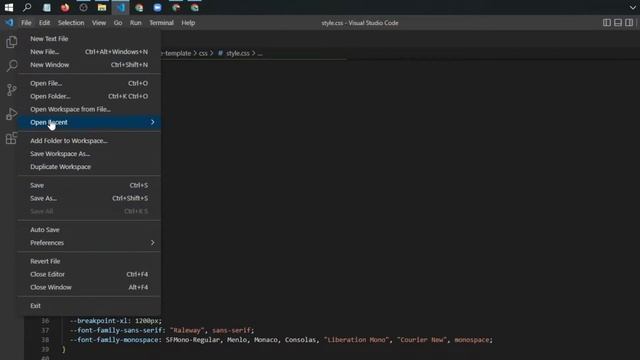Click the breadcrumb ellipsis after style.css
The height and width of the screenshot is (360, 640).
point(260,53)
